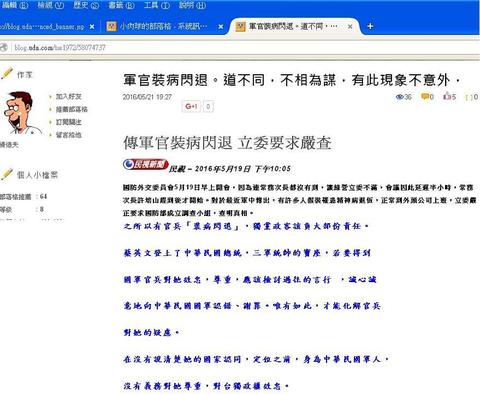Open the new tab plus button

point(370,26)
